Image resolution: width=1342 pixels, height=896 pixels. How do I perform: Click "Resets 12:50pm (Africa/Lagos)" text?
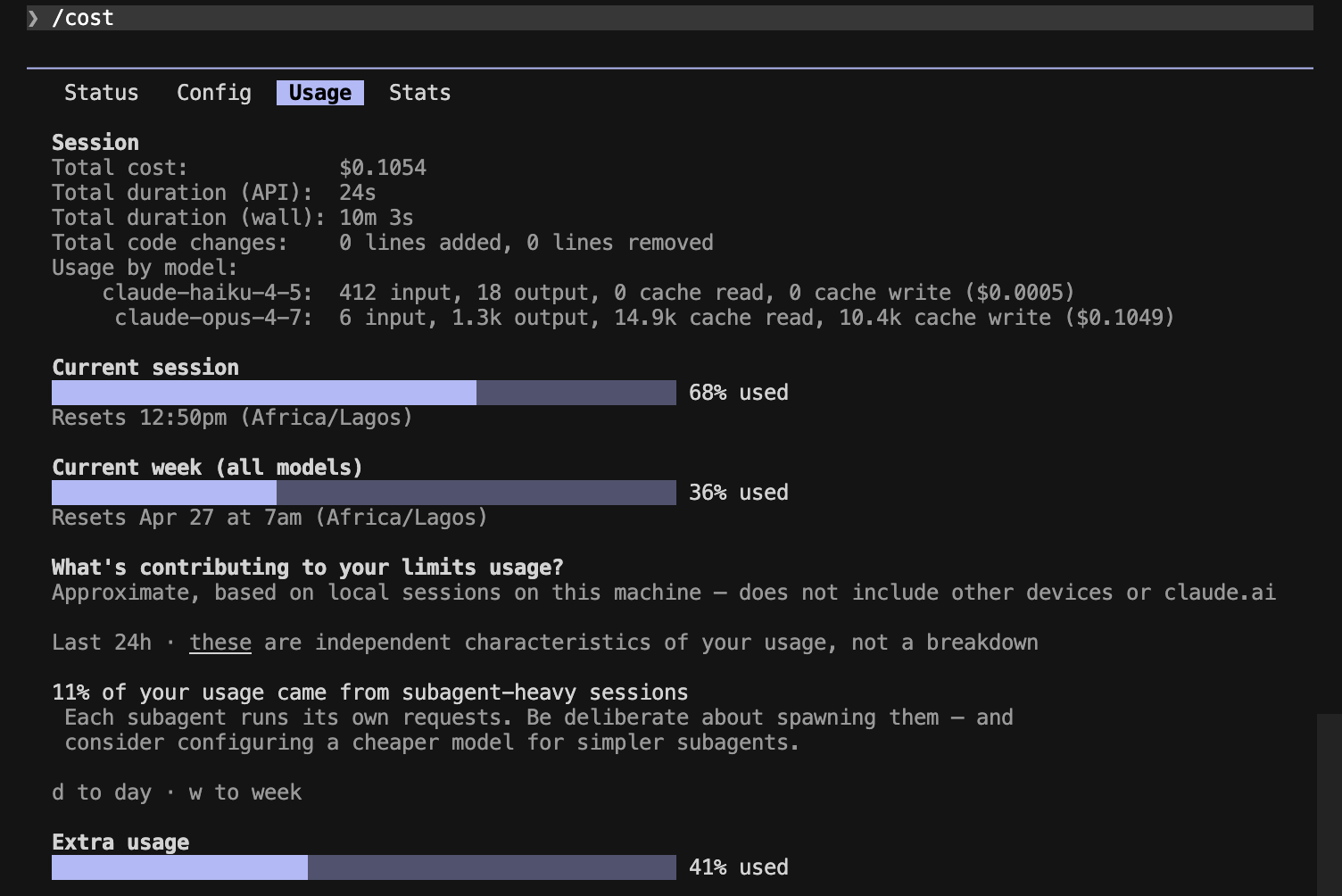click(x=233, y=418)
